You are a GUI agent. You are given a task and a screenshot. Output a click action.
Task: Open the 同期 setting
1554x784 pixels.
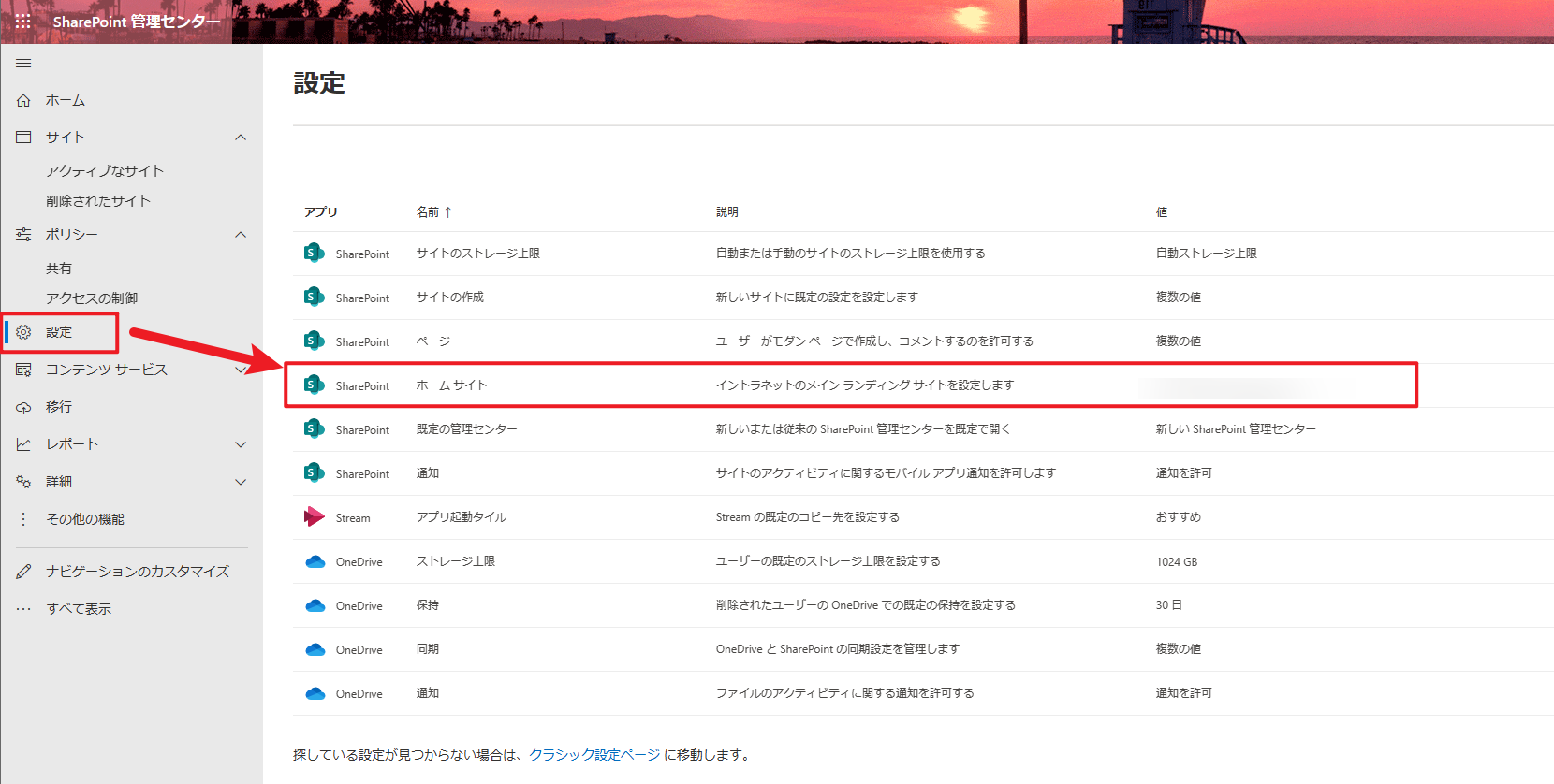click(x=428, y=649)
